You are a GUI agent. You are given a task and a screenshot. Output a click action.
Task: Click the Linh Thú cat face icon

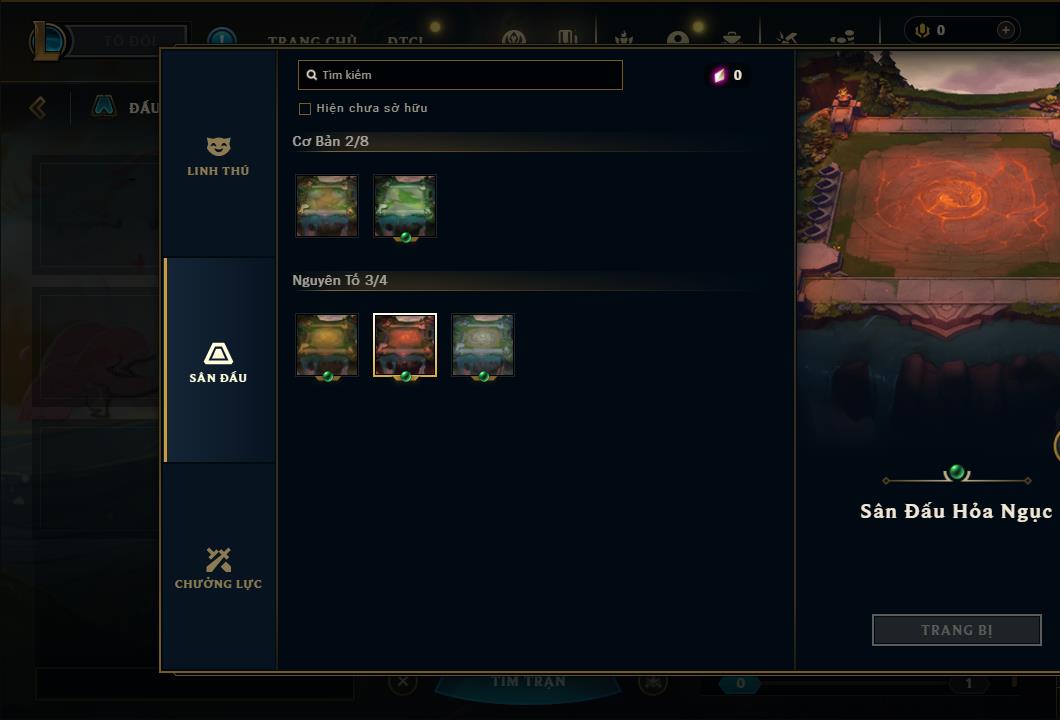(x=218, y=146)
